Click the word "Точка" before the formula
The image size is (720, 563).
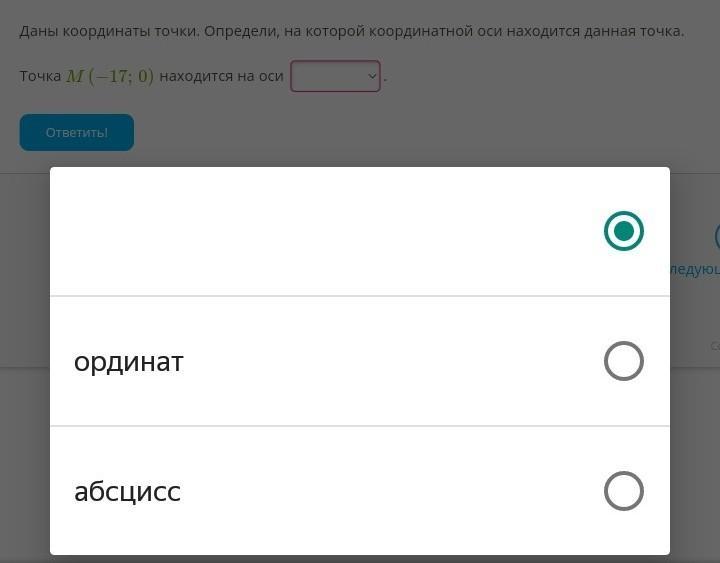click(x=40, y=76)
